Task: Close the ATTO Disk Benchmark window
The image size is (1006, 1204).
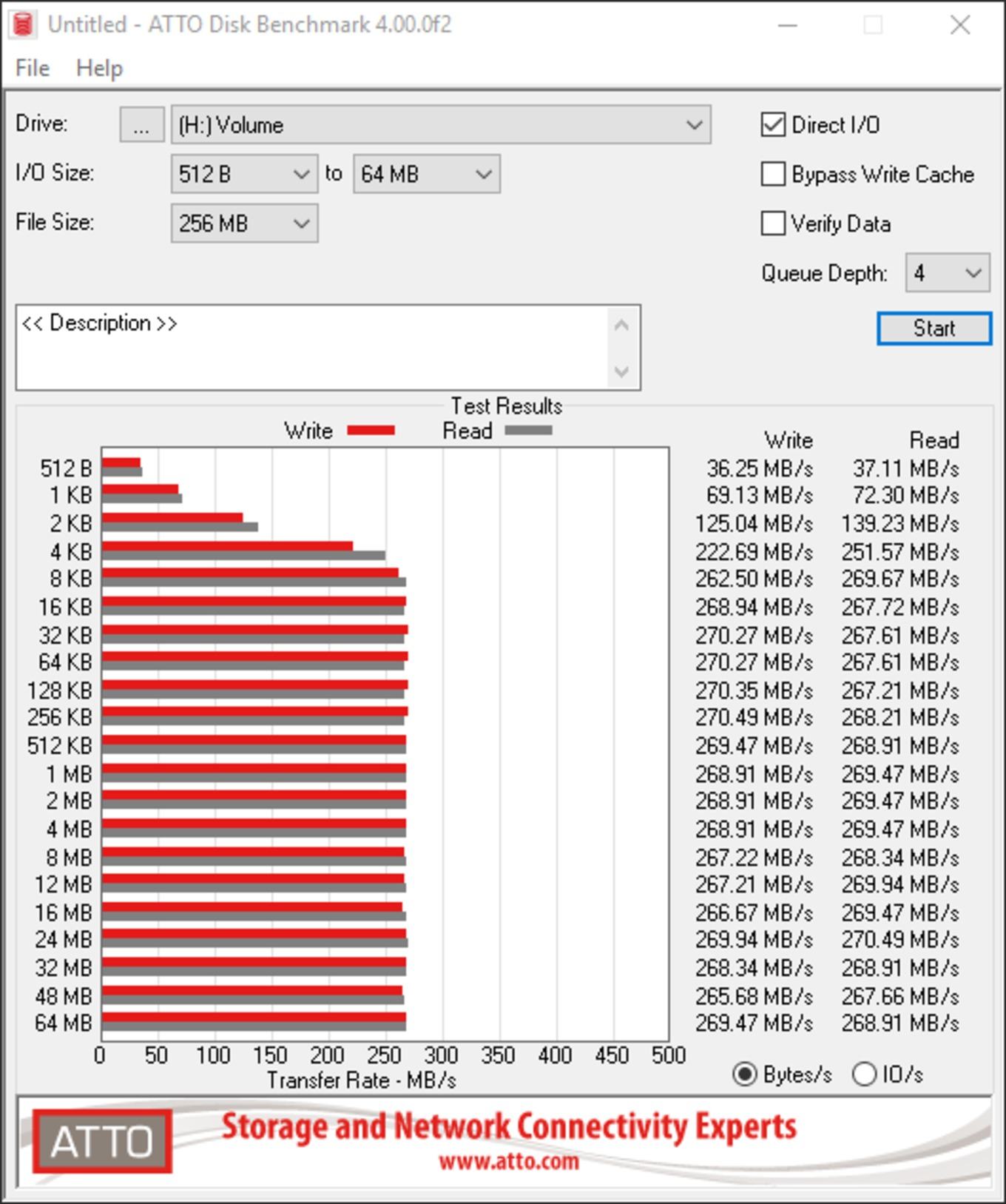Action: pos(960,25)
